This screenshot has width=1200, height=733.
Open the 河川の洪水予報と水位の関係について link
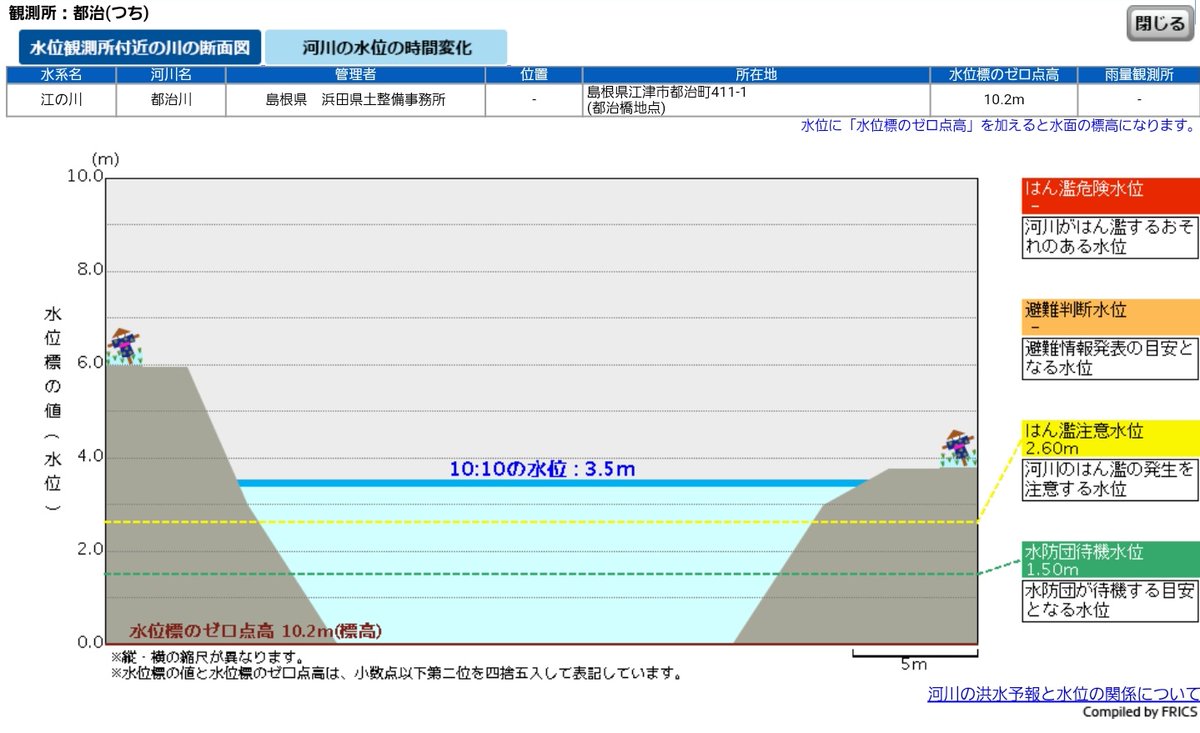pyautogui.click(x=1063, y=694)
